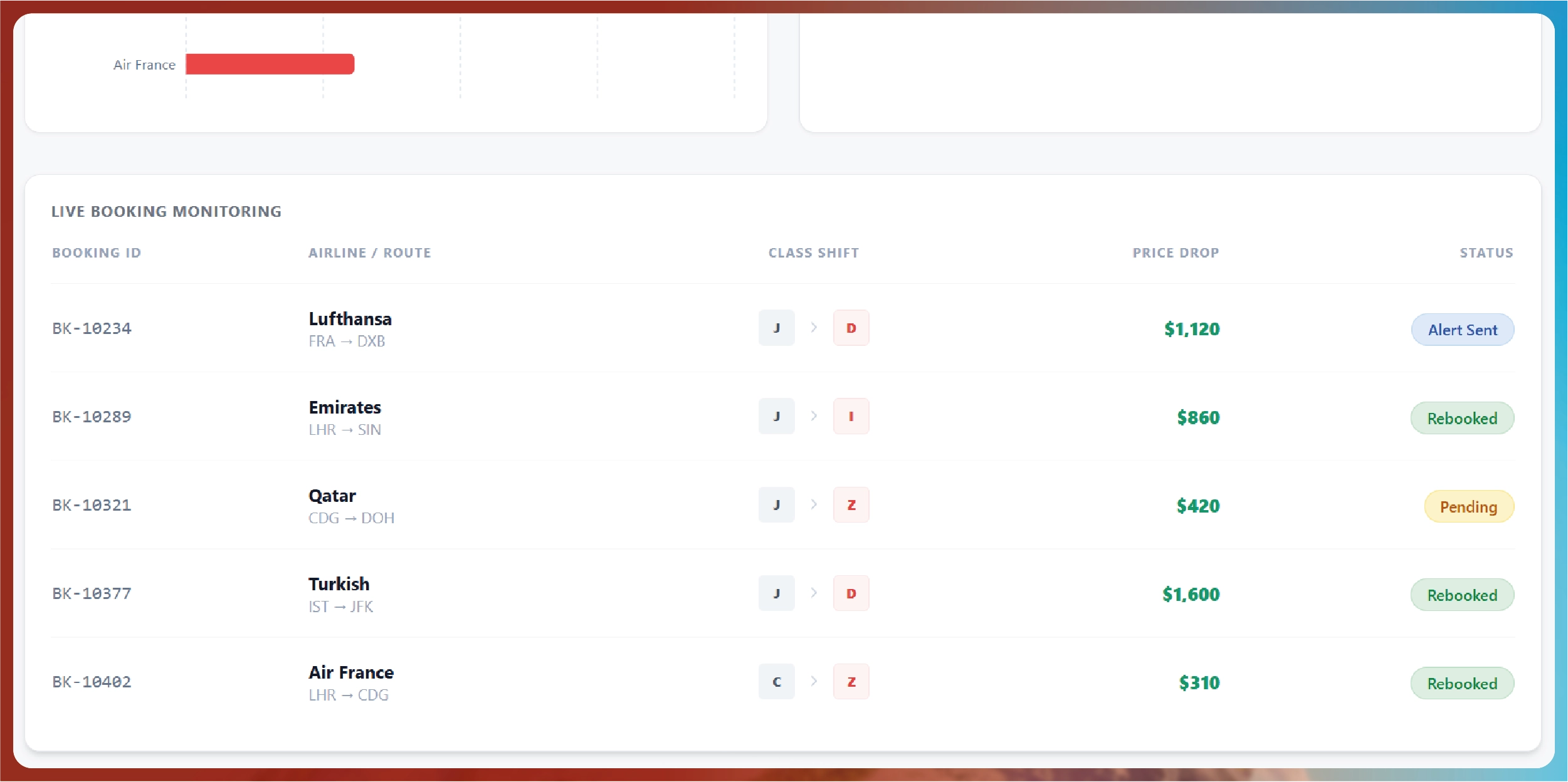The width and height of the screenshot is (1568, 782).
Task: Select the $1,600 price drop value
Action: [x=1191, y=594]
